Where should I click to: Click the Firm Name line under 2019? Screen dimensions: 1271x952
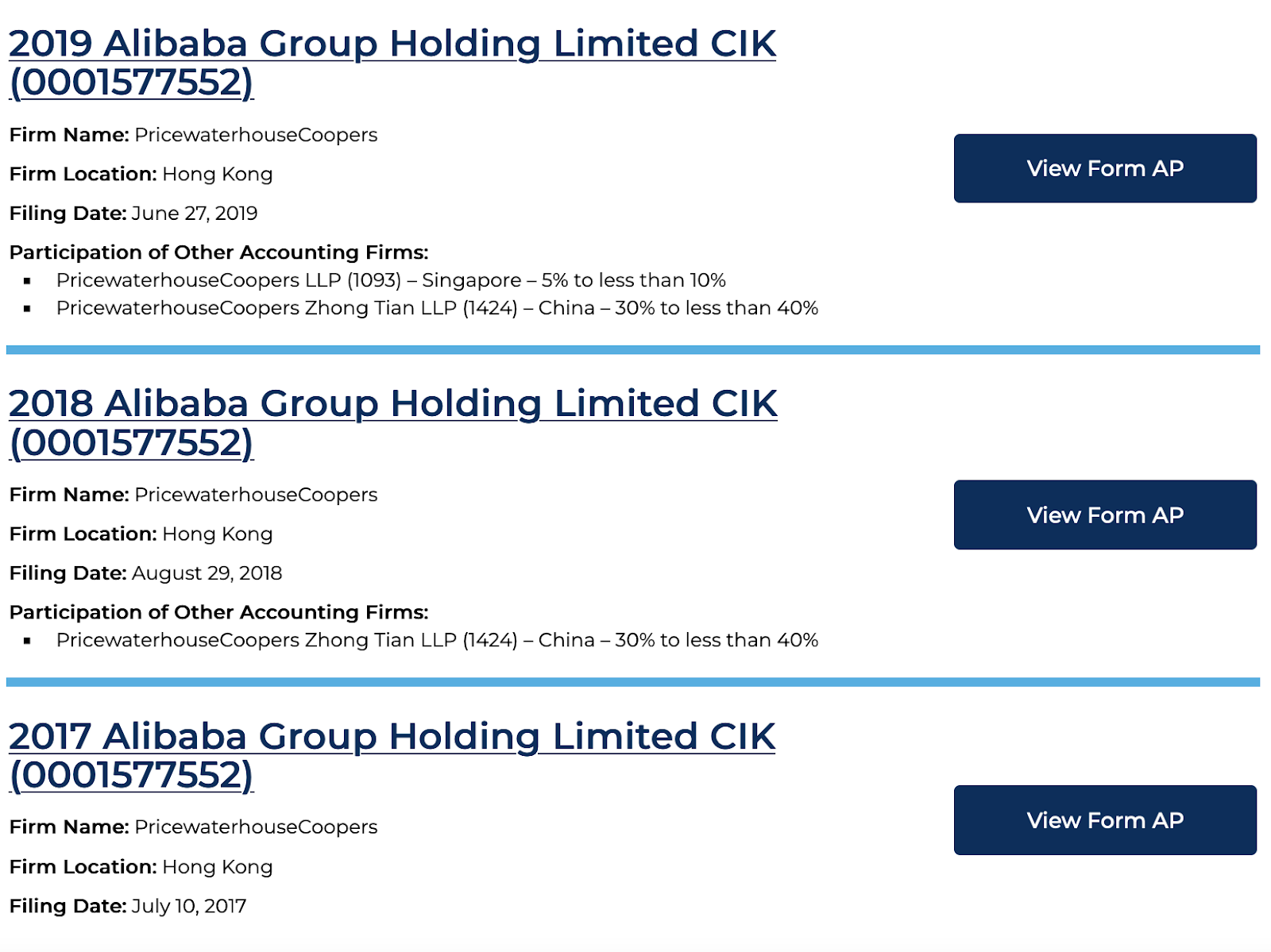[193, 135]
